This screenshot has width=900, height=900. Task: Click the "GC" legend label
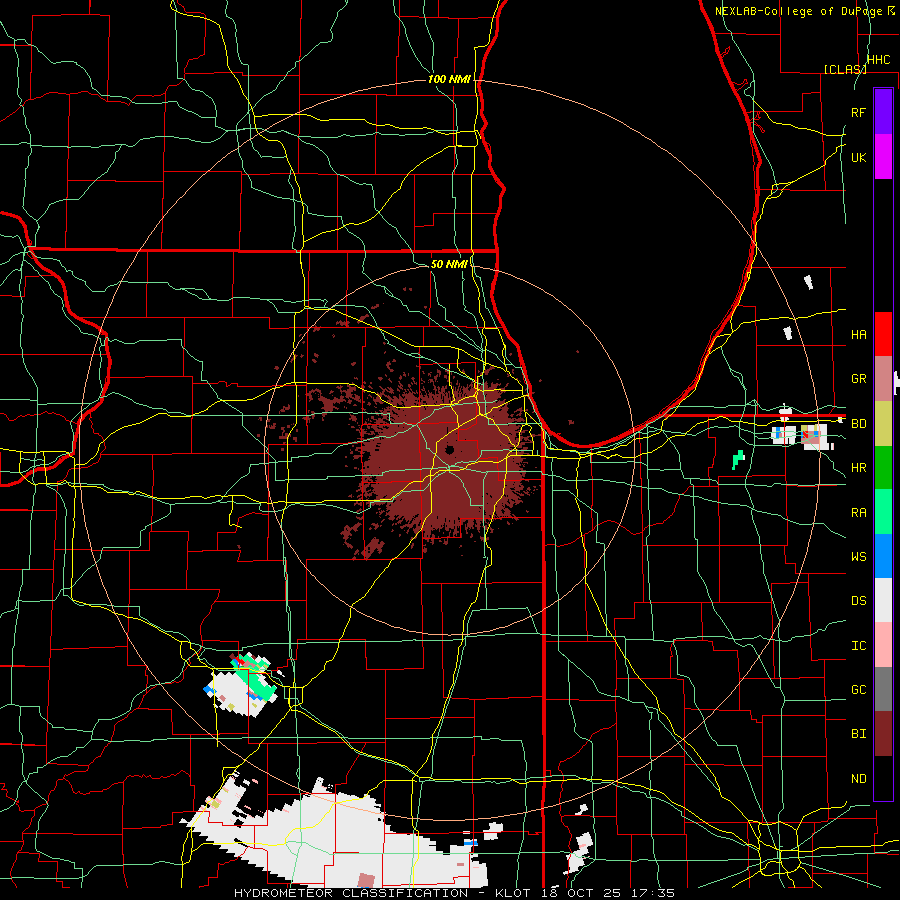[x=859, y=689]
